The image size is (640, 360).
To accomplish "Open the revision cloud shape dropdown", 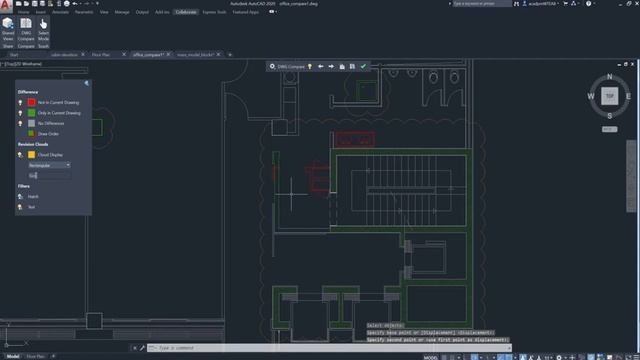I will [49, 165].
